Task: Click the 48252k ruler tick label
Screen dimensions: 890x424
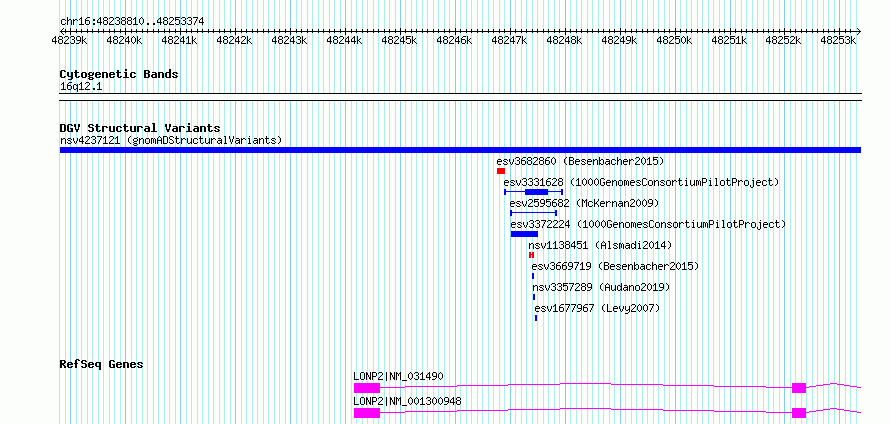Action: pos(784,40)
